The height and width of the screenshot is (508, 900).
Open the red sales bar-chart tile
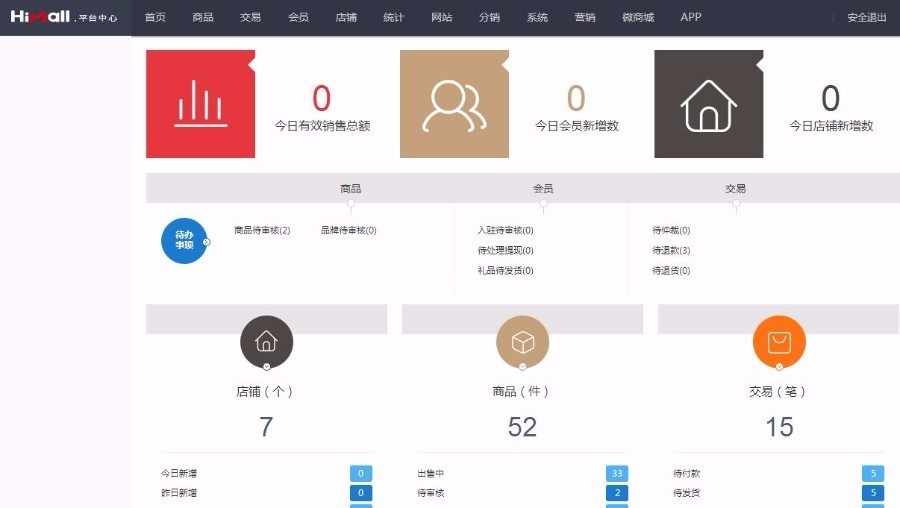(200, 104)
